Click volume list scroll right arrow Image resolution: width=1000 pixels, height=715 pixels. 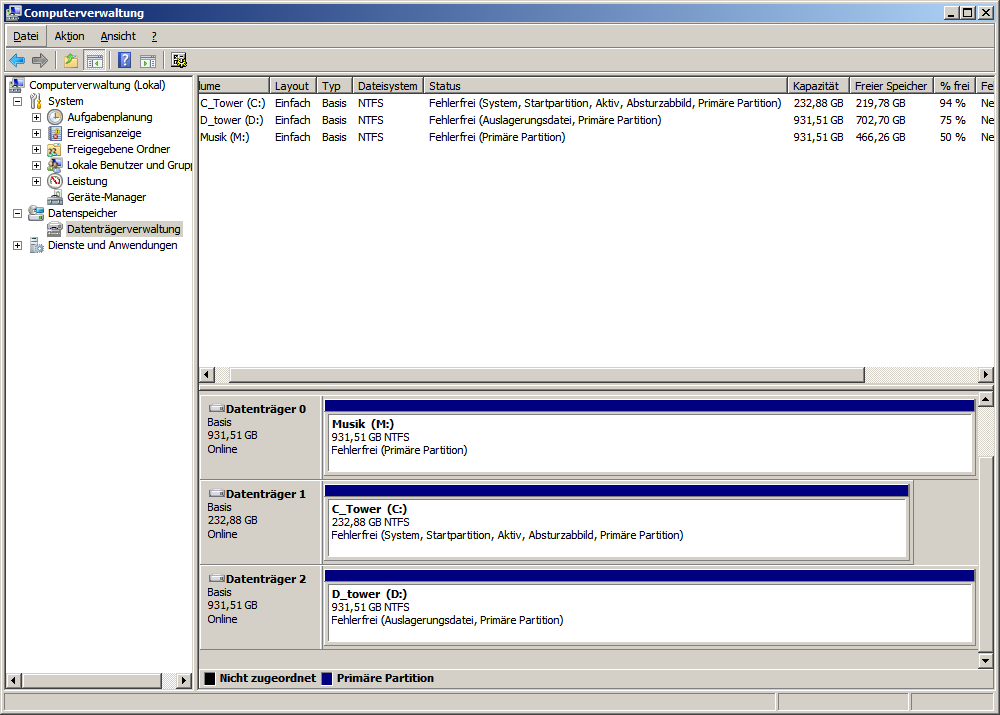click(986, 374)
